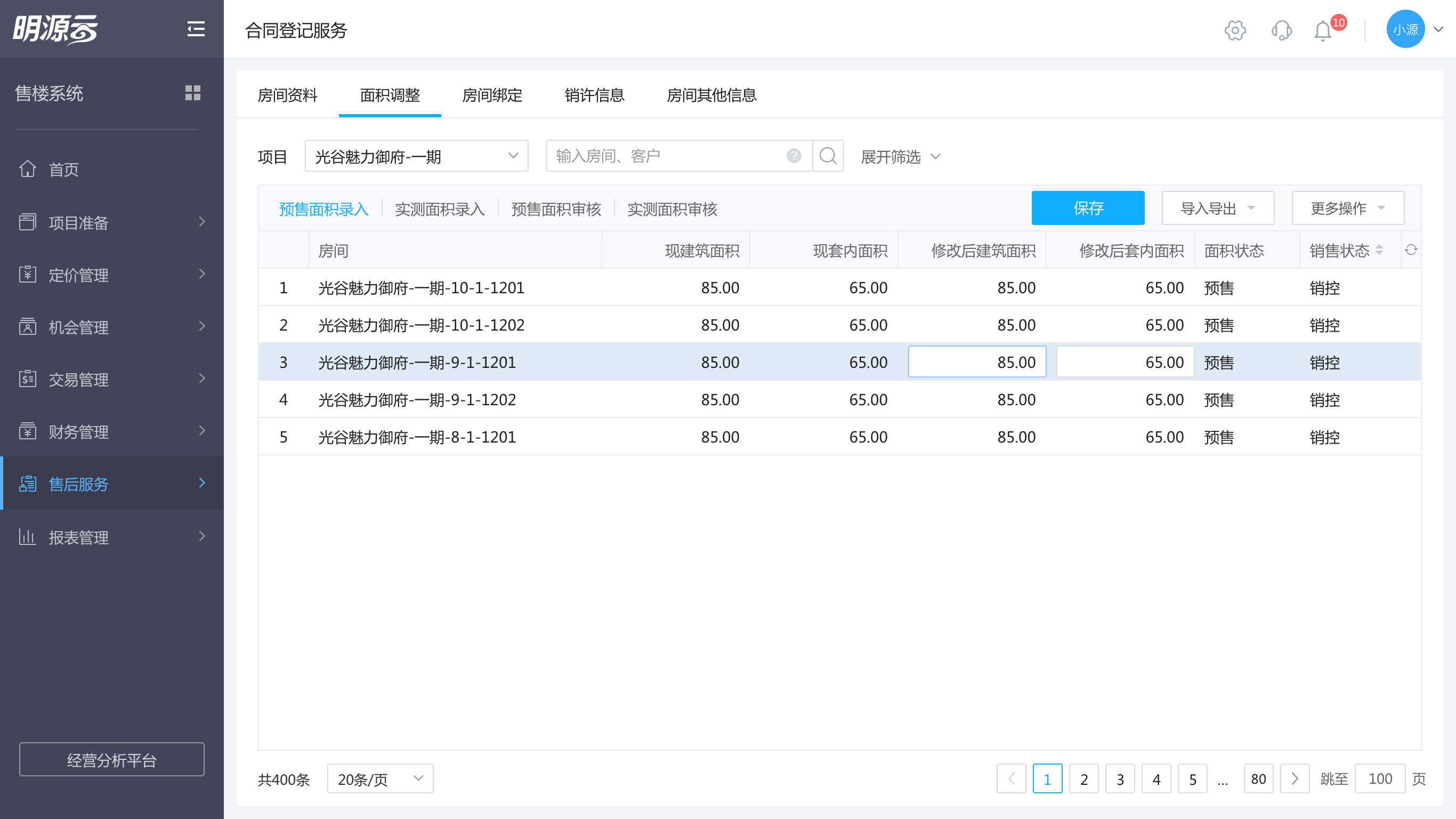Go to previous page arrow
This screenshot has width=1456, height=819.
click(x=1011, y=779)
